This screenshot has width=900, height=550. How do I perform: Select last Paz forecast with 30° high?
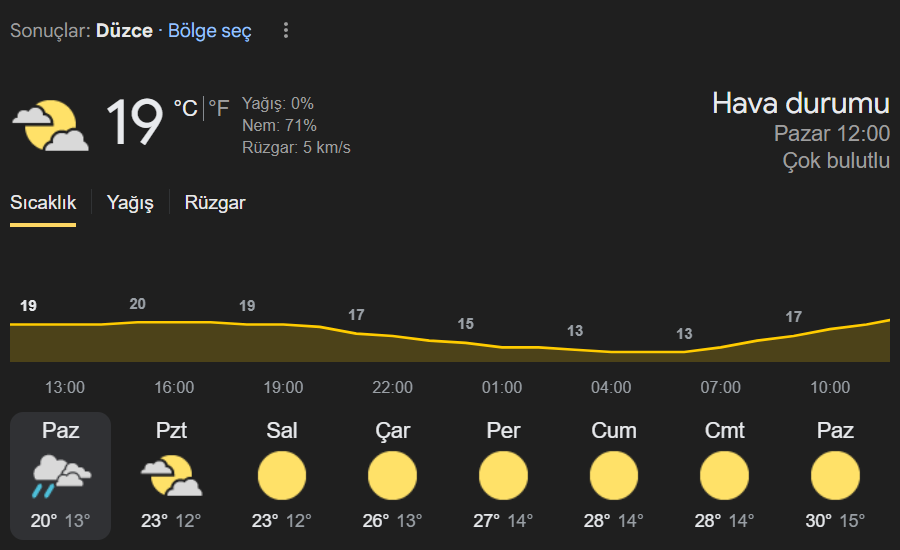pos(835,476)
